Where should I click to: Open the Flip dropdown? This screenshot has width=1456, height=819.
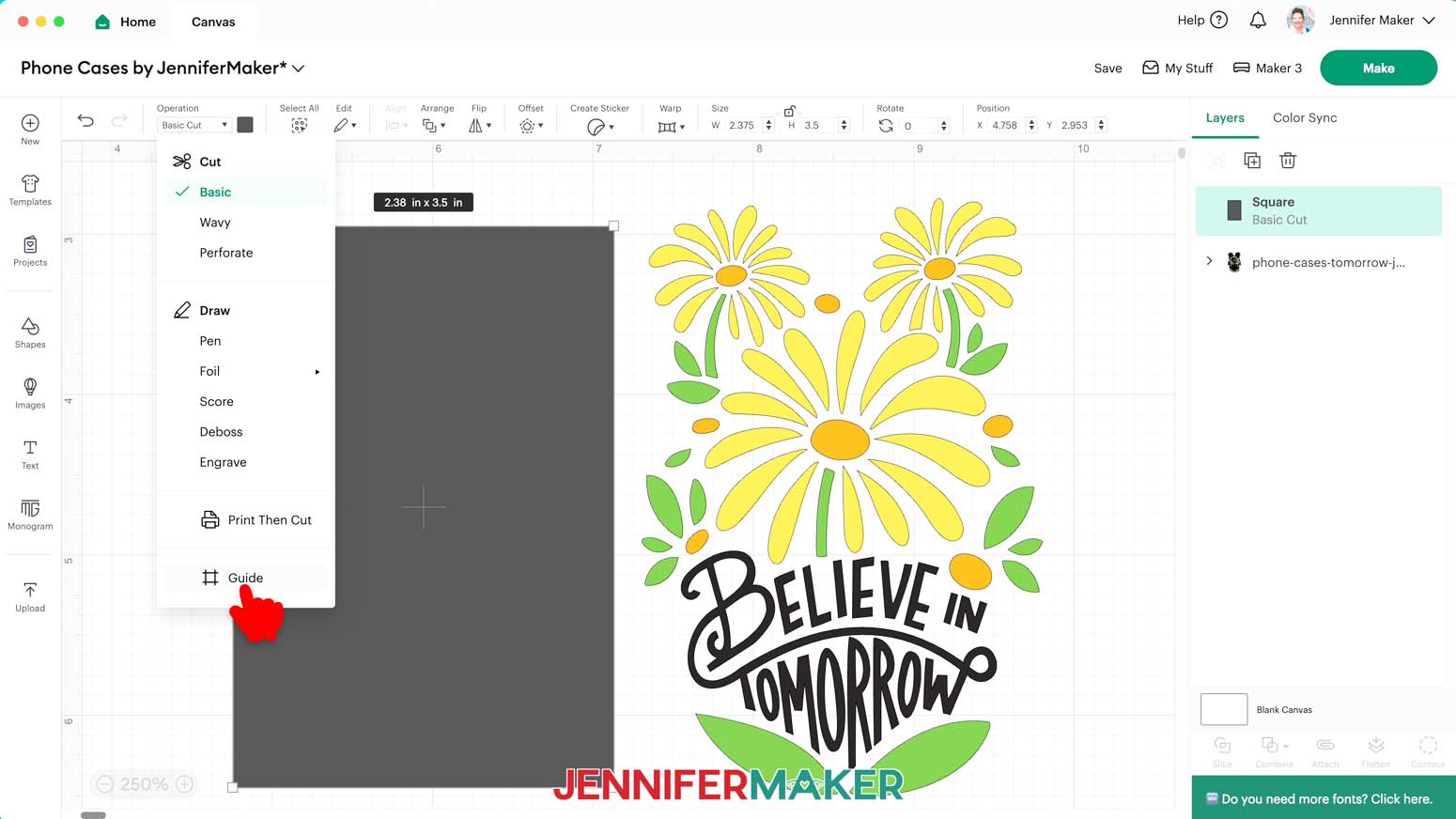point(480,125)
